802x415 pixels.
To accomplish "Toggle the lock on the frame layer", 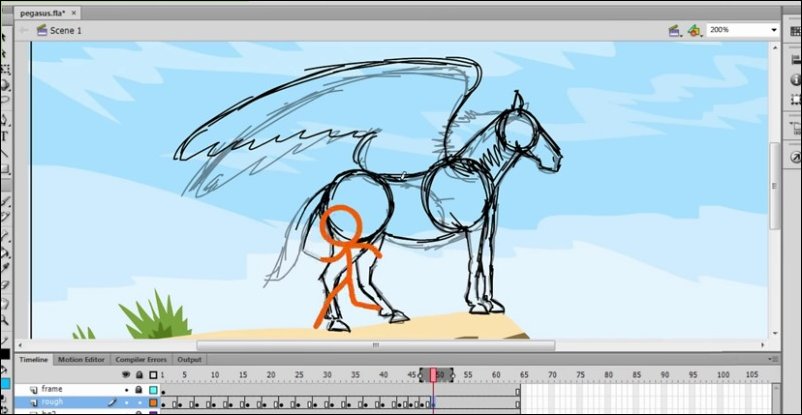I will click(x=139, y=389).
